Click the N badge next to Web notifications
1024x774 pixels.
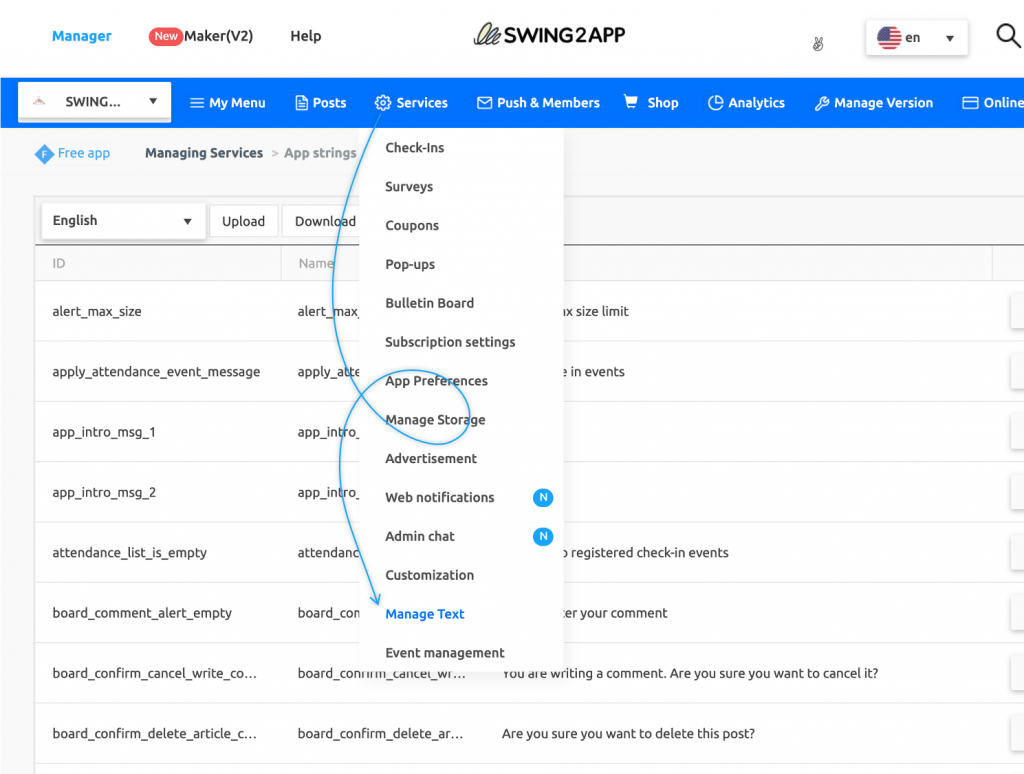click(543, 497)
